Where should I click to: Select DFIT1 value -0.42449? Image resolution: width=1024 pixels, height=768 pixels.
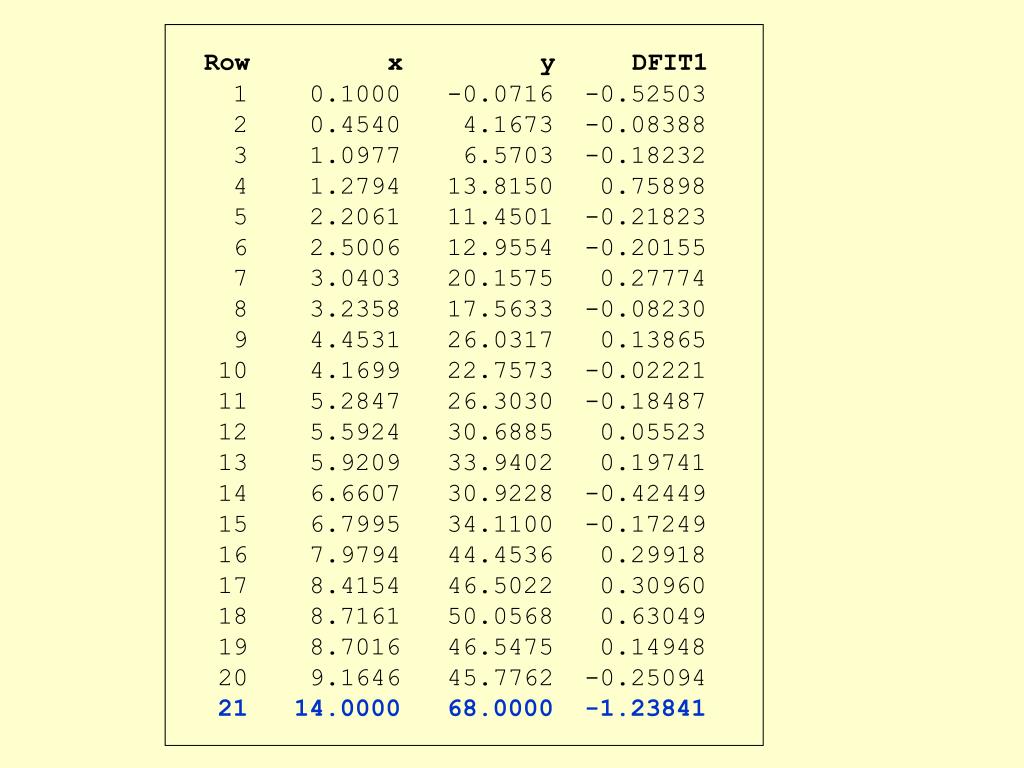pyautogui.click(x=645, y=493)
